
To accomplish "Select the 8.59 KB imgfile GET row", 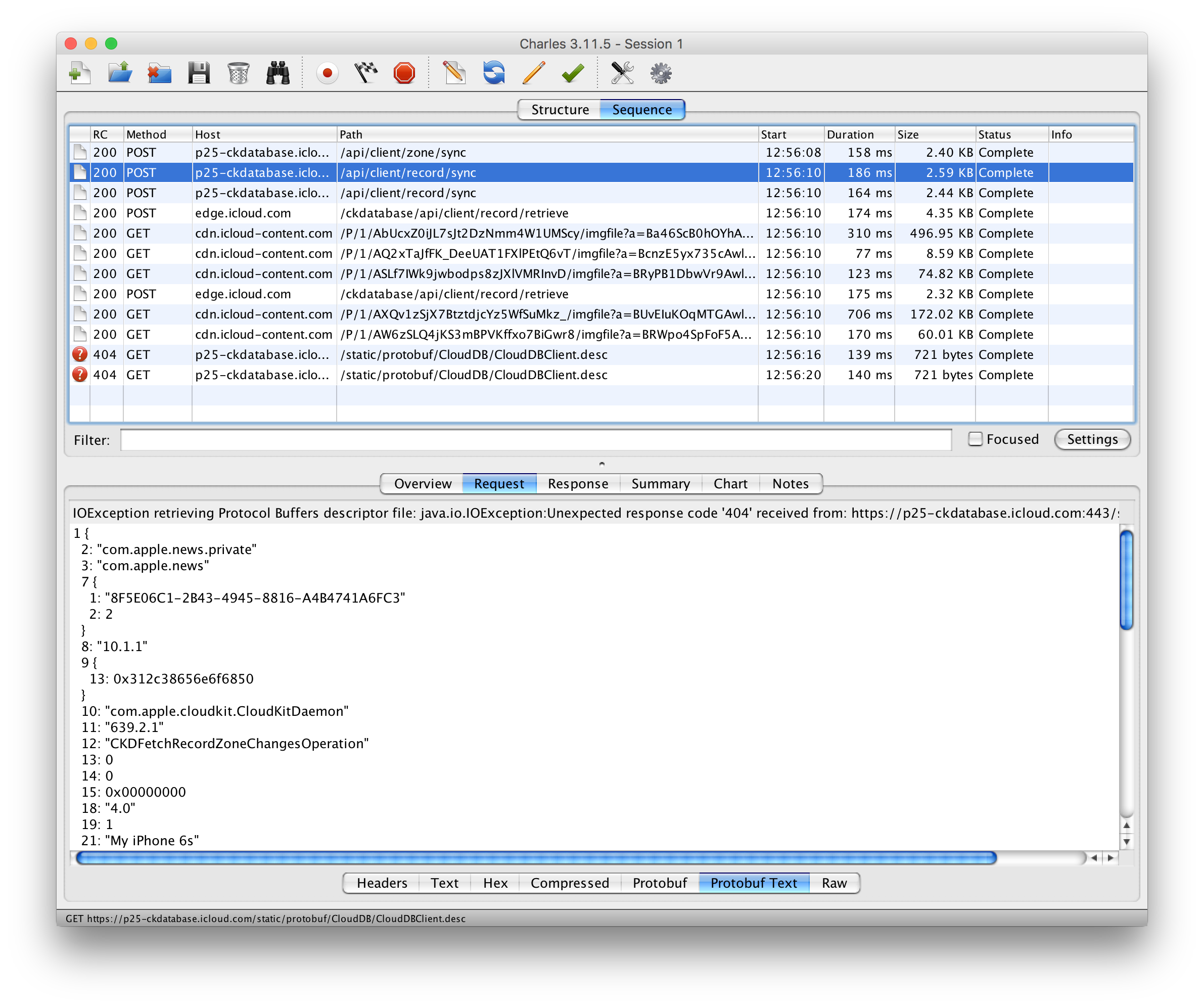I will pyautogui.click(x=601, y=253).
